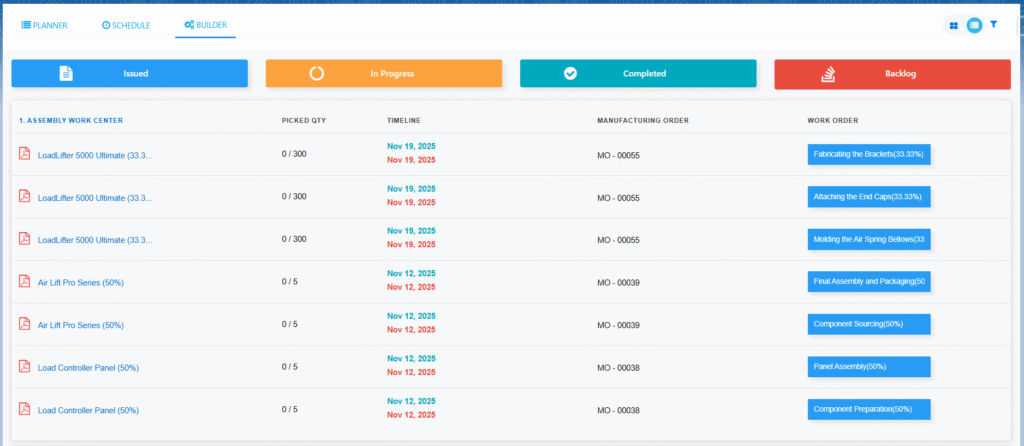Show In Progress work orders

384,73
